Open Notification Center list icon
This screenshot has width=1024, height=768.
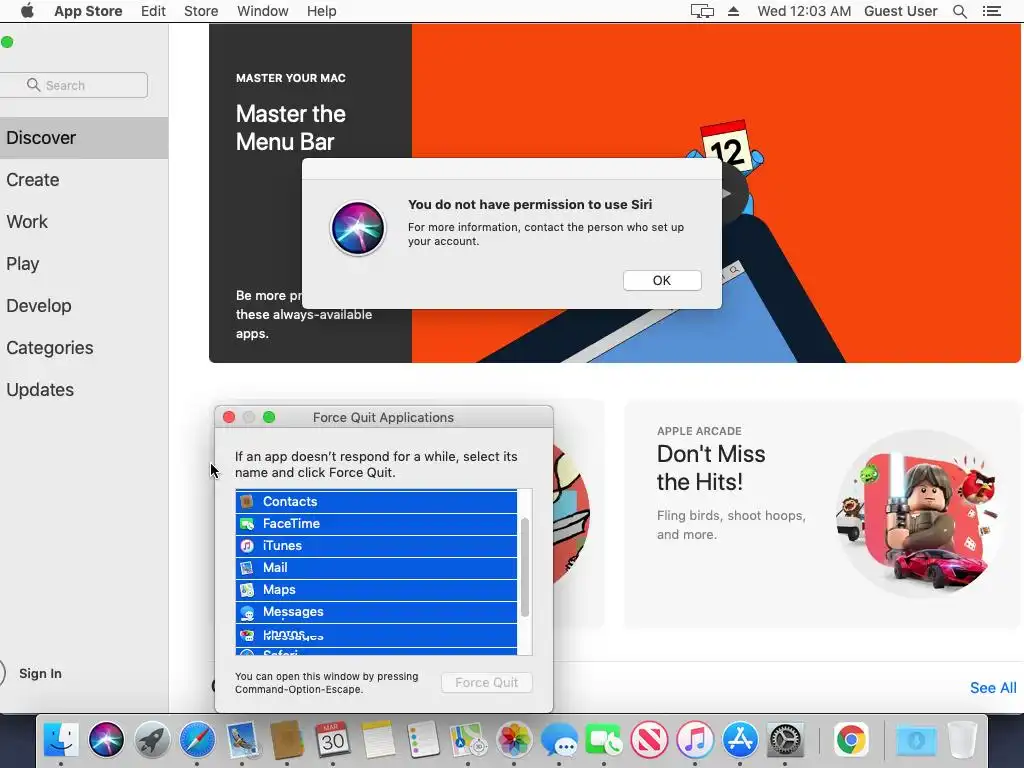(x=992, y=11)
